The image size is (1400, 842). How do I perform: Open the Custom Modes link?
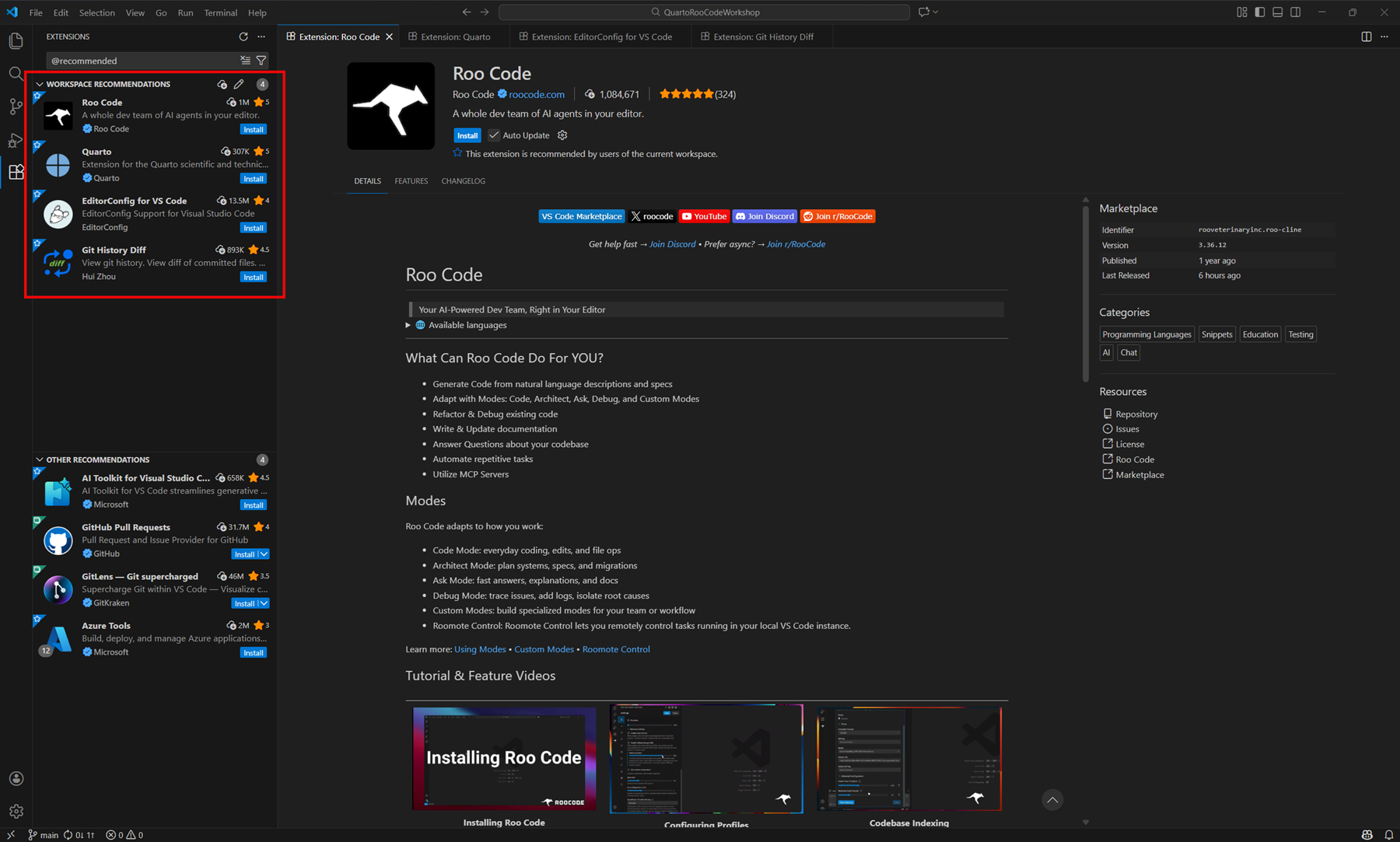pos(544,649)
